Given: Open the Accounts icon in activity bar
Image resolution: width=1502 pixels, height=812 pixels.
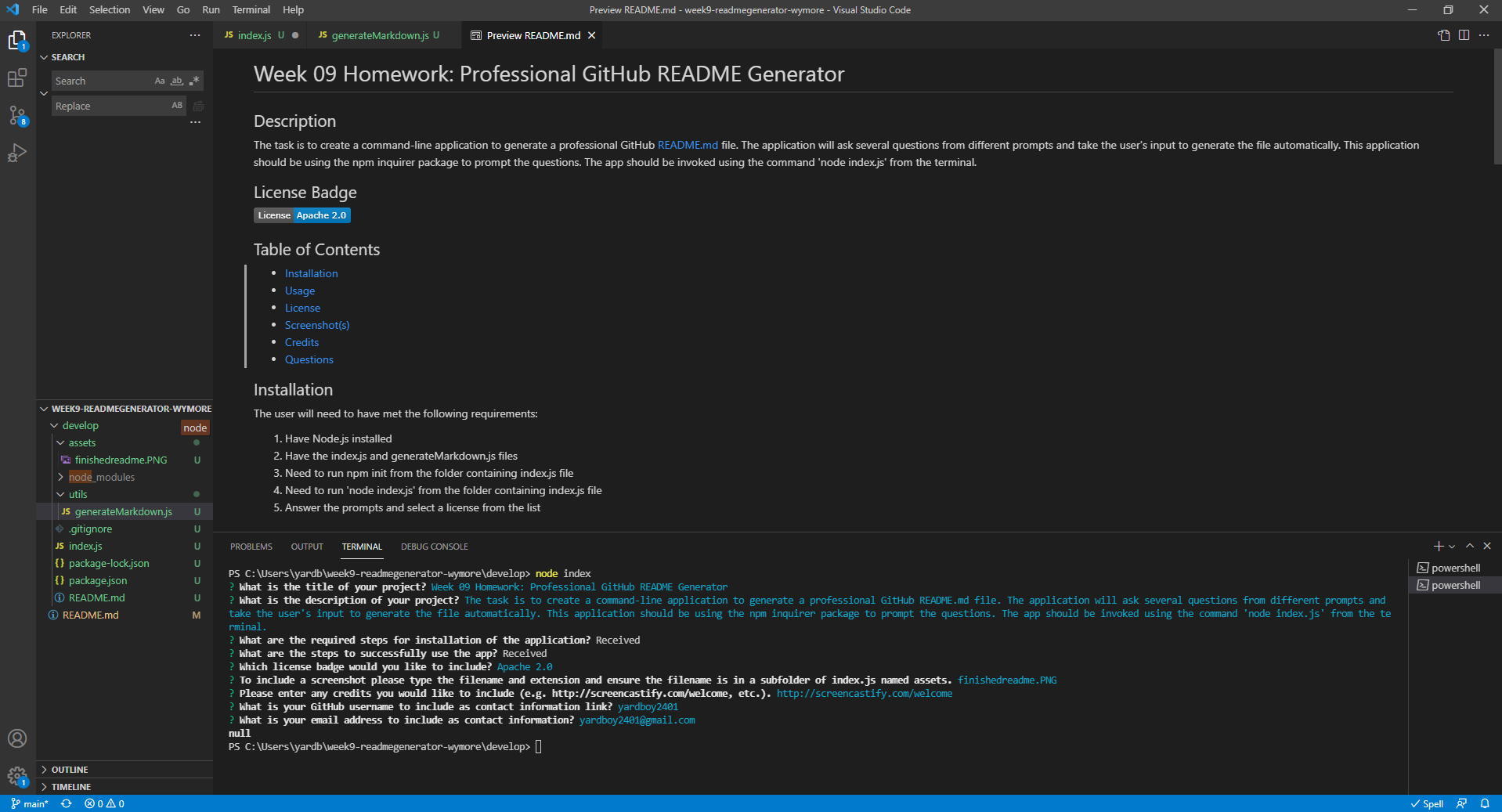Looking at the screenshot, I should 17,738.
